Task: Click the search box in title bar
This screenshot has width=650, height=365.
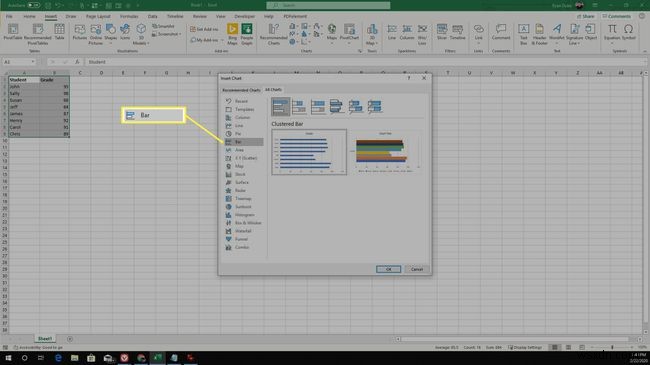Action: 328,5
